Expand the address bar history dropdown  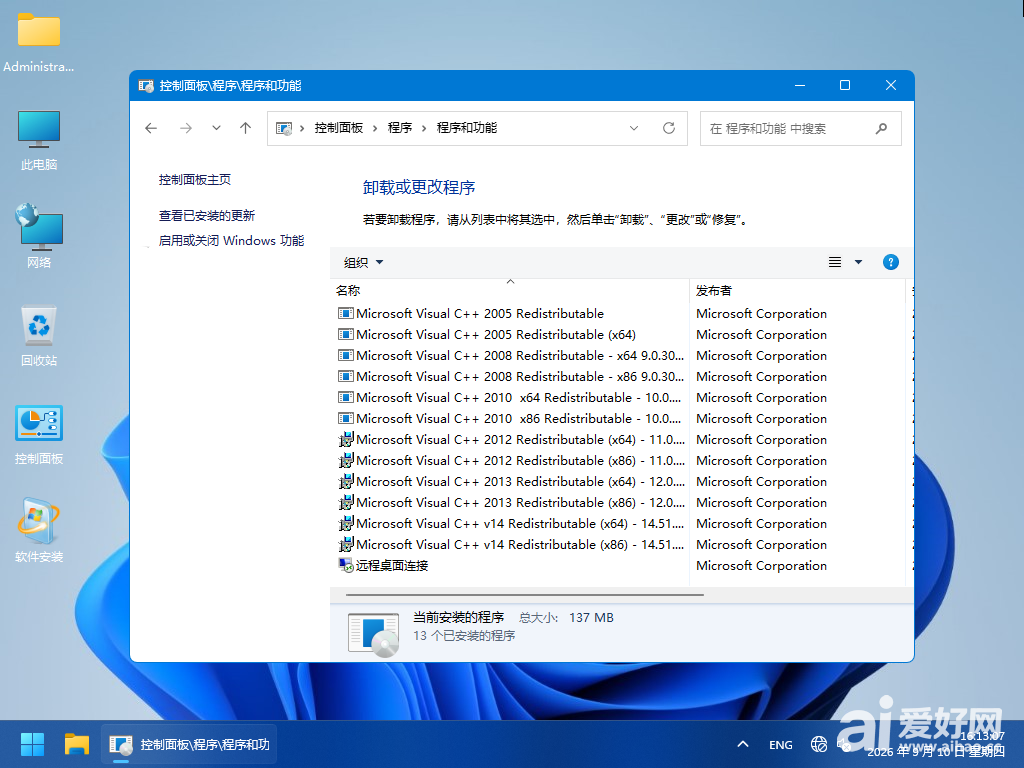pos(633,128)
